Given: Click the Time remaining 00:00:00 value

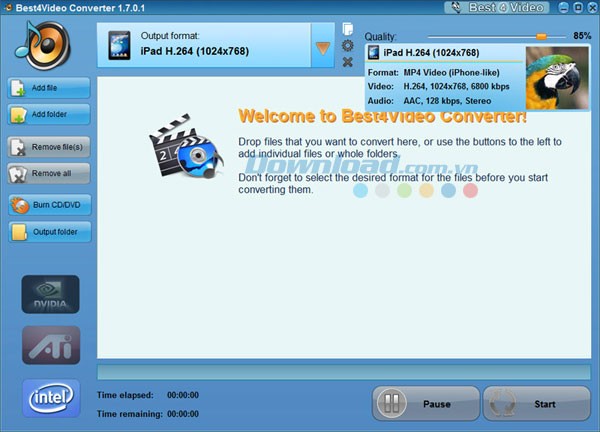Looking at the screenshot, I should (183, 414).
